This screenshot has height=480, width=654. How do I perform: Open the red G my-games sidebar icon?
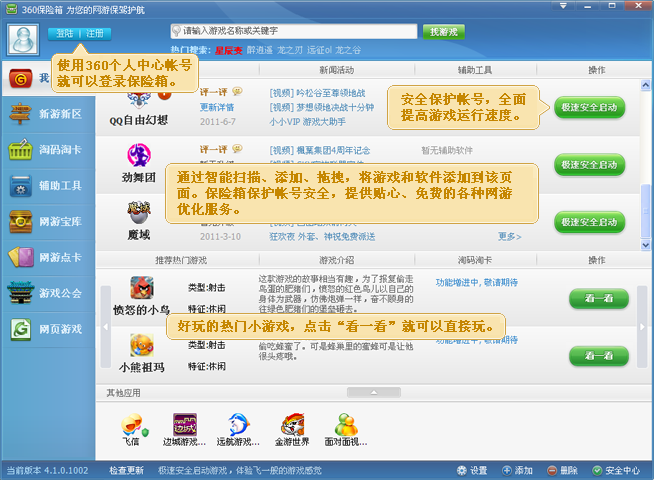pos(21,78)
